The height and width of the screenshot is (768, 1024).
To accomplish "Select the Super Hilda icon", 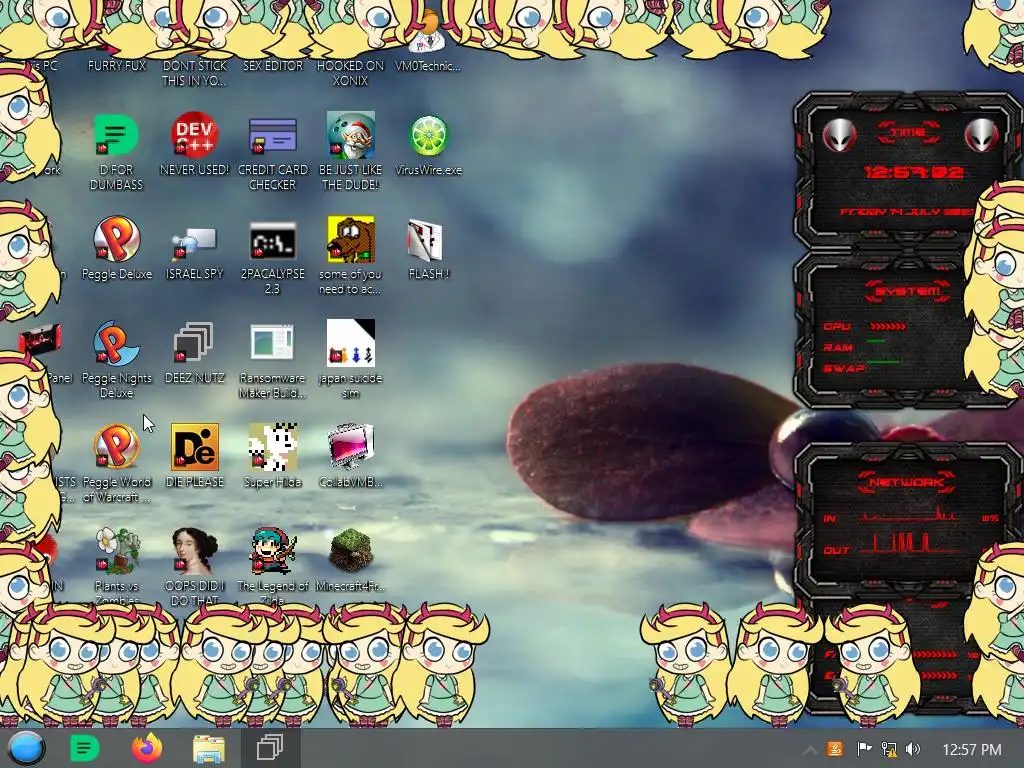I will (x=272, y=447).
